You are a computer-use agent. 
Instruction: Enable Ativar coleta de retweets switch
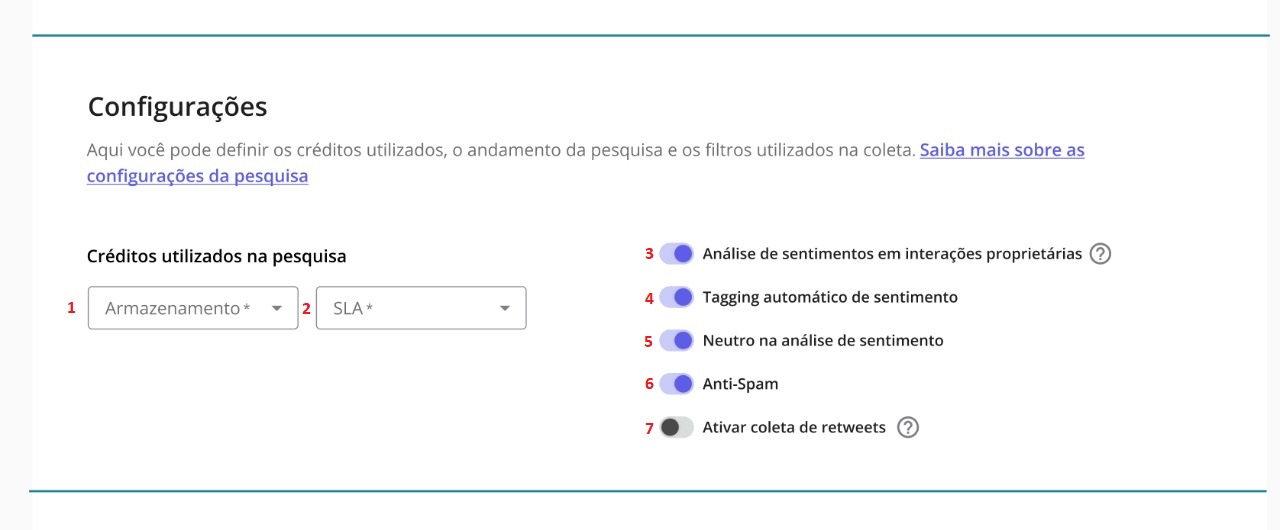point(677,428)
